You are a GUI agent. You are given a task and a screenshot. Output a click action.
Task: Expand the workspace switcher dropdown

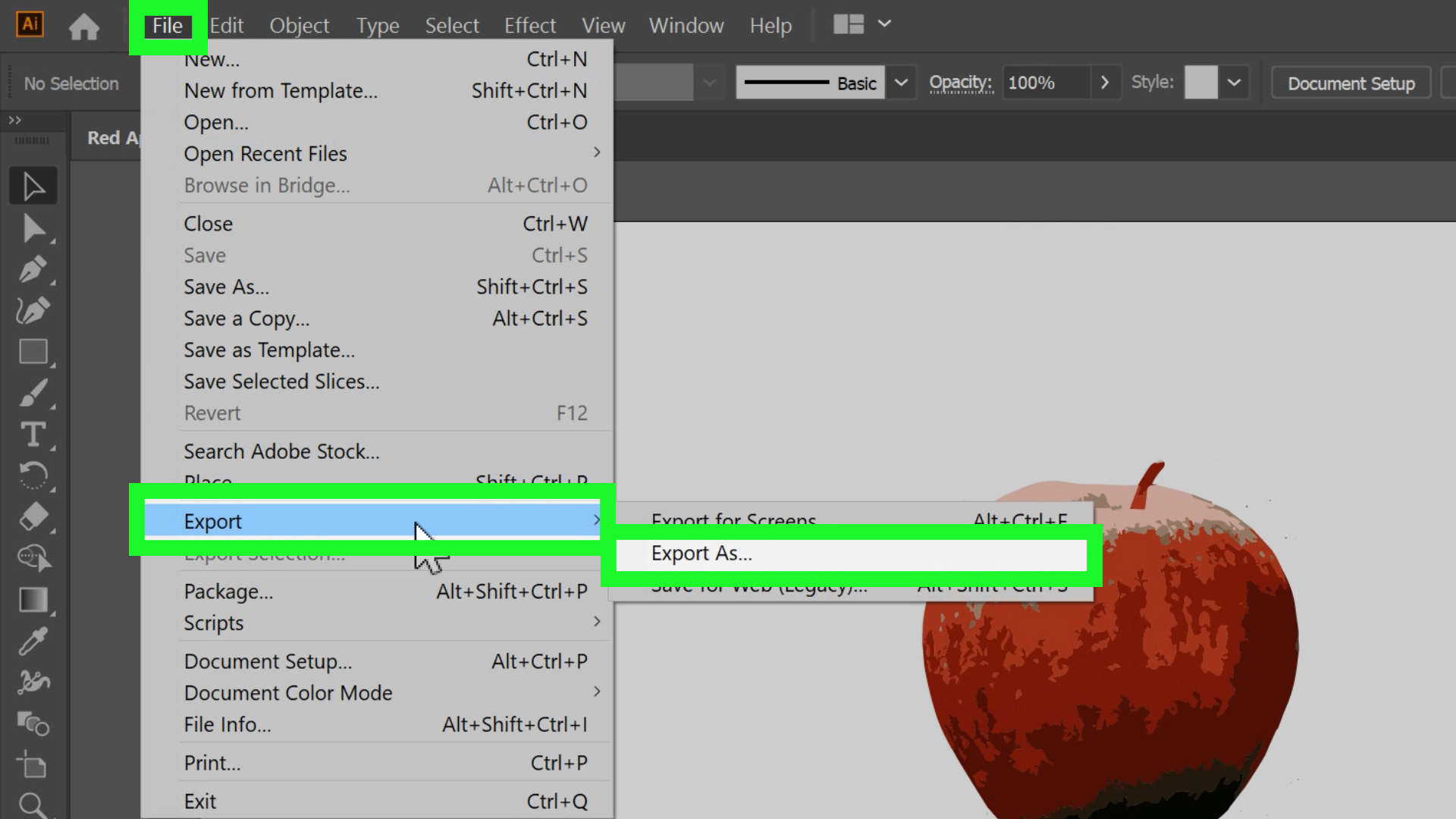click(884, 24)
